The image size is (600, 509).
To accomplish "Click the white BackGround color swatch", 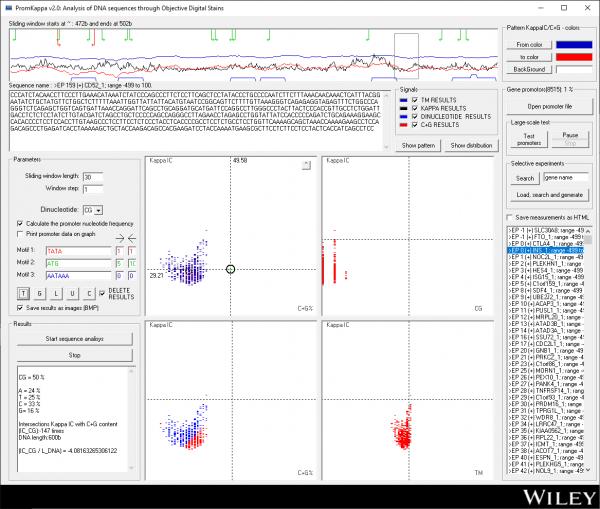I will pyautogui.click(x=574, y=69).
